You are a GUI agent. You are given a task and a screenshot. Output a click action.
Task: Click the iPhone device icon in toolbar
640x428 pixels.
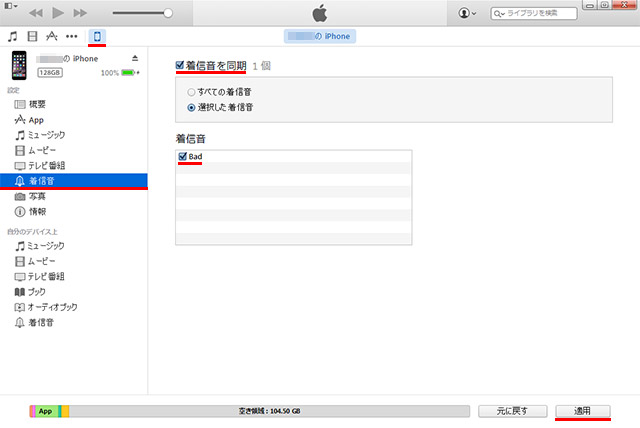click(98, 37)
